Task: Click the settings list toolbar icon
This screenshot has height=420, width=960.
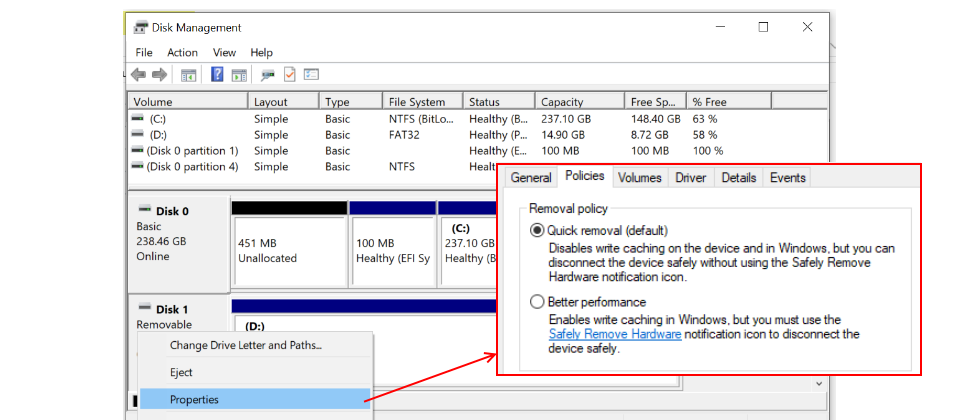Action: [311, 75]
